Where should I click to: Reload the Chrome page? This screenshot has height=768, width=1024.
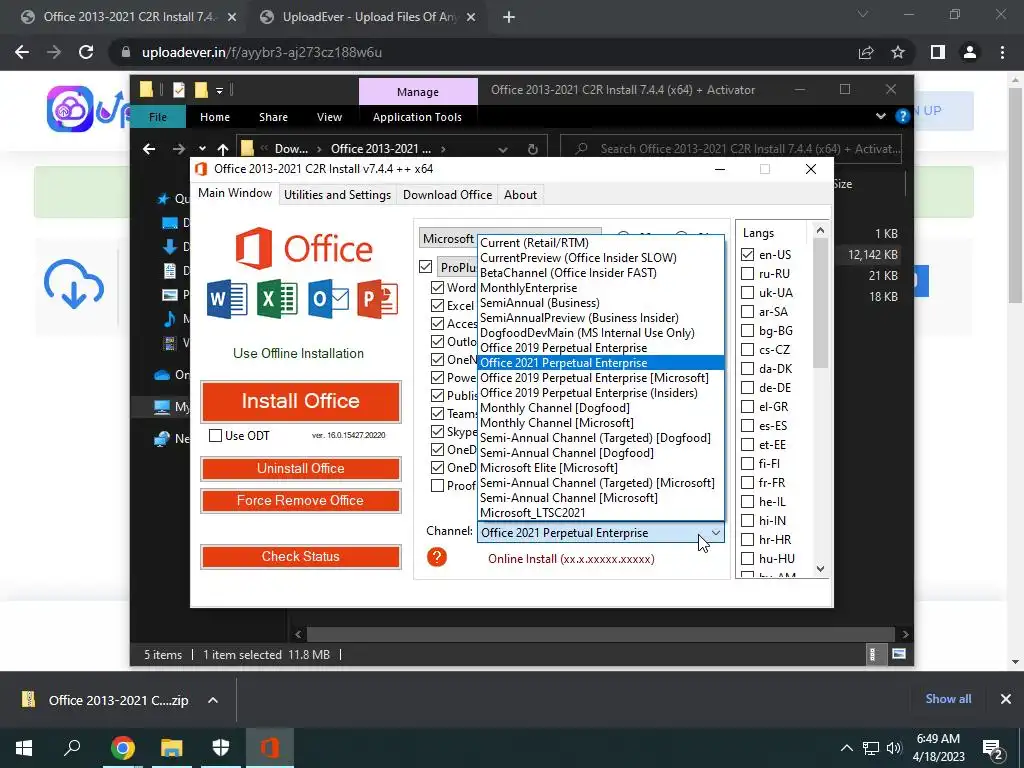point(86,52)
